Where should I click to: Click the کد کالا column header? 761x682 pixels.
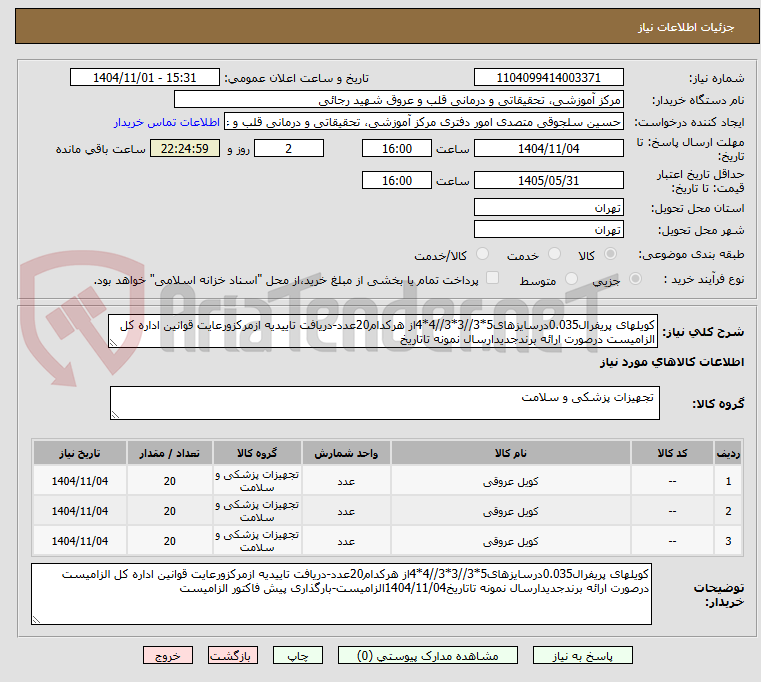(672, 453)
